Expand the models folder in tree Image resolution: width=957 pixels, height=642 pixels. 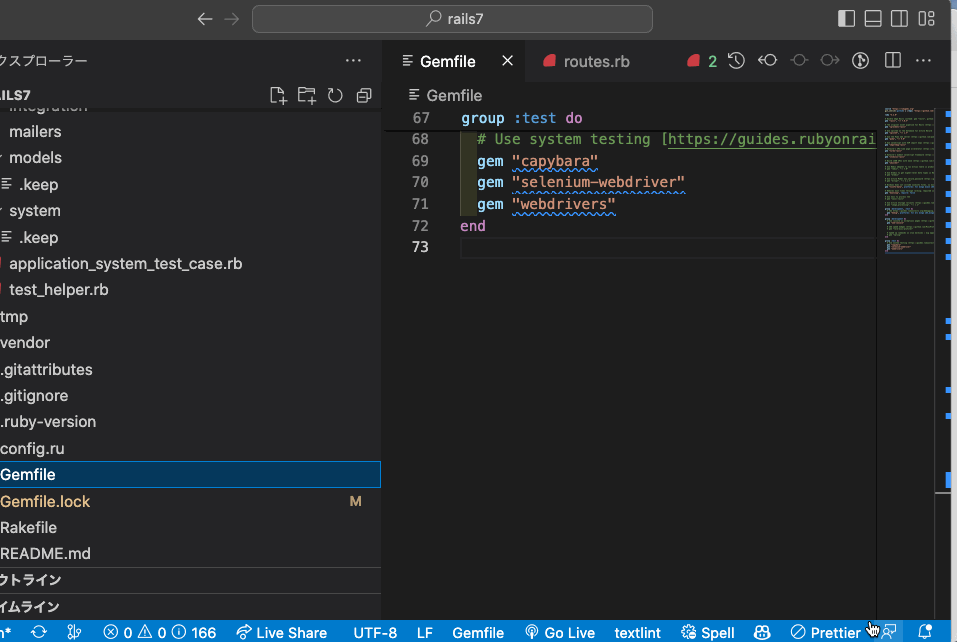35,158
